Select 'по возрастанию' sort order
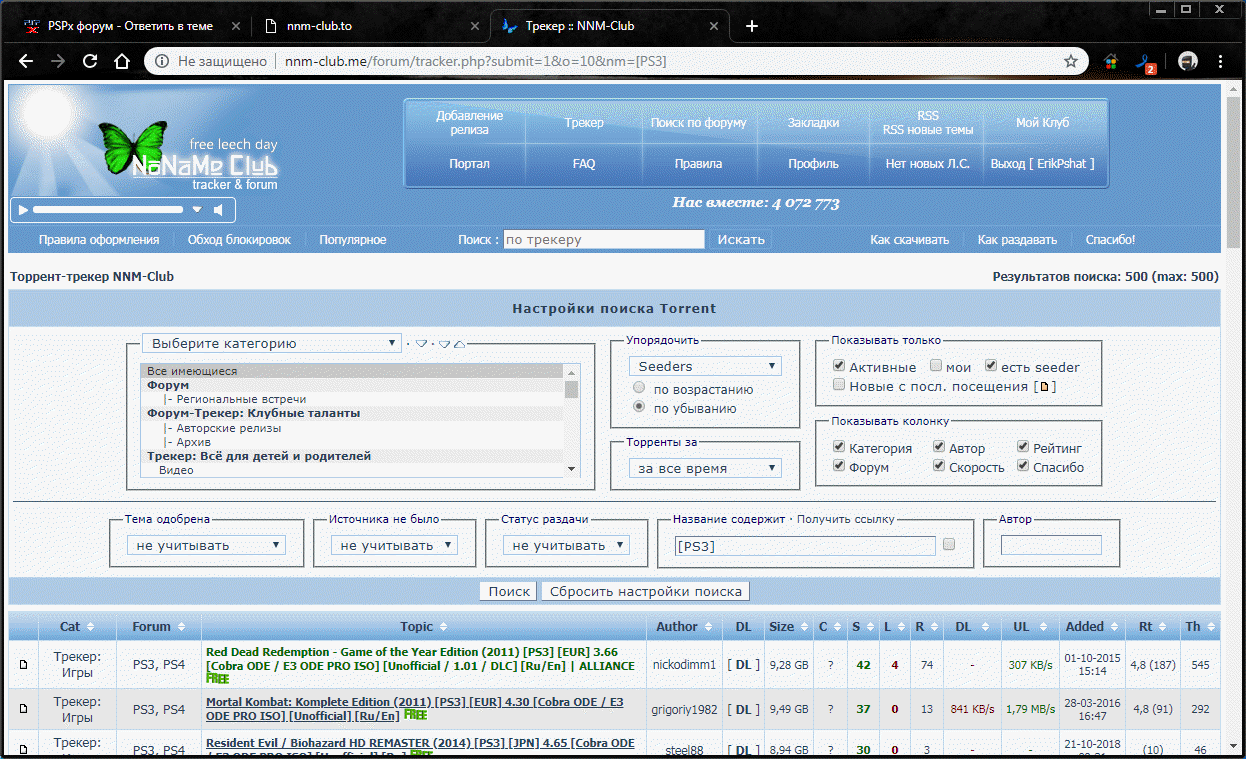The width and height of the screenshot is (1246, 759). [638, 388]
